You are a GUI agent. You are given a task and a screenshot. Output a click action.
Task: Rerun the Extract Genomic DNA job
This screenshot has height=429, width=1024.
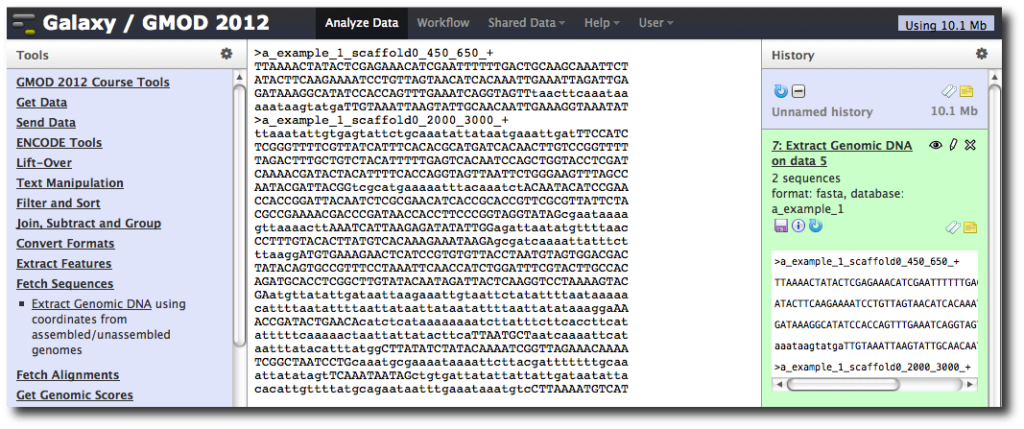pyautogui.click(x=815, y=226)
